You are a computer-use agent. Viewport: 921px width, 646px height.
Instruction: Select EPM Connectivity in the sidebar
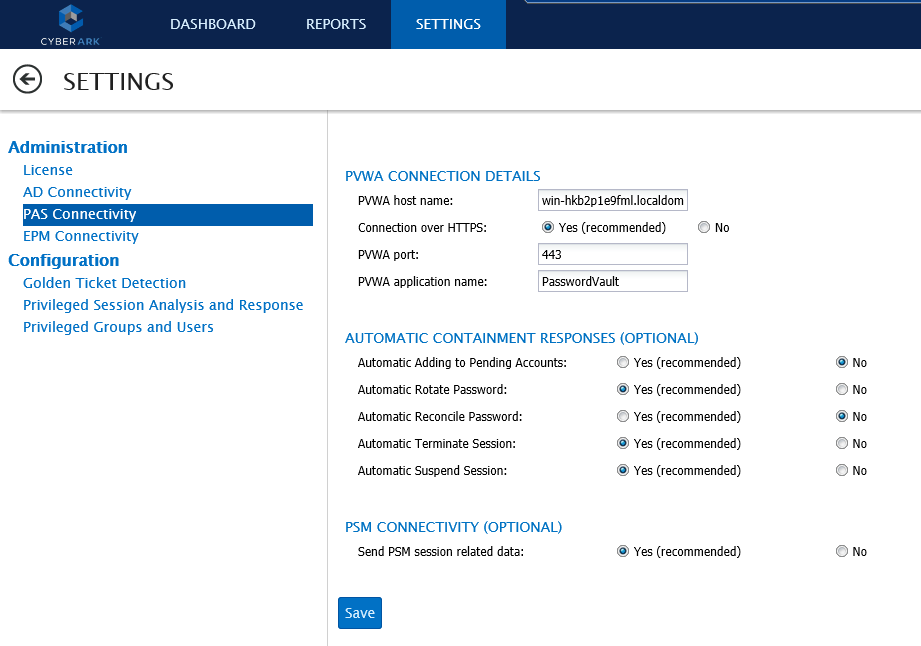pos(80,236)
